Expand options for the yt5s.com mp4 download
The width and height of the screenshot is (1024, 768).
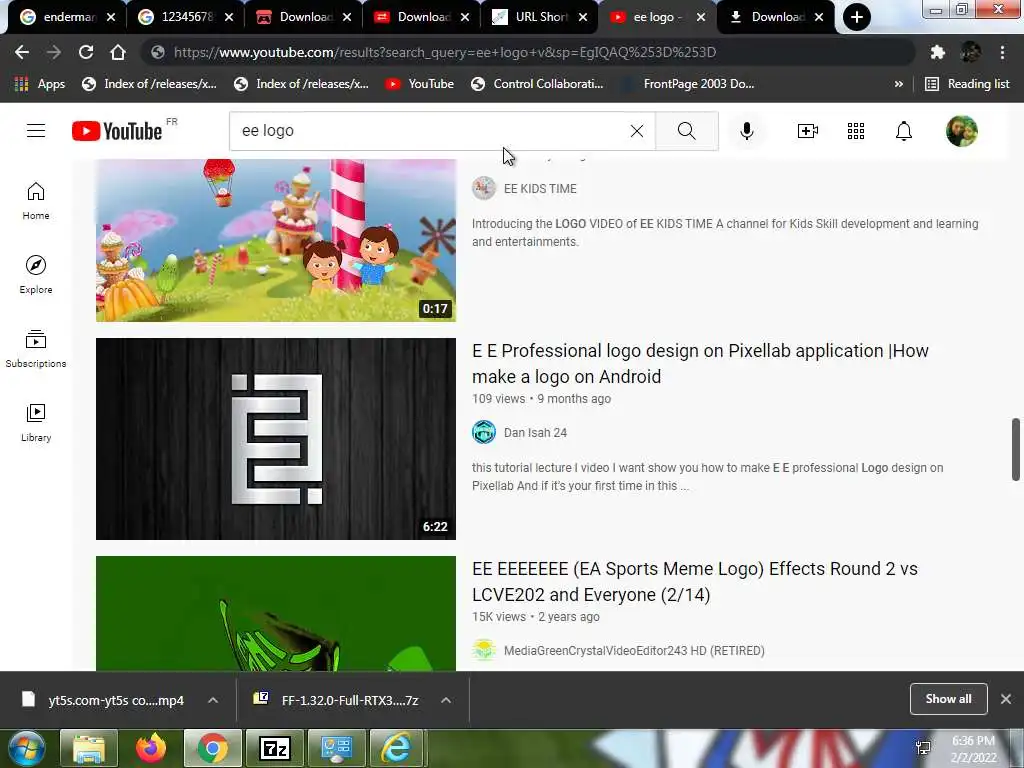tap(213, 700)
